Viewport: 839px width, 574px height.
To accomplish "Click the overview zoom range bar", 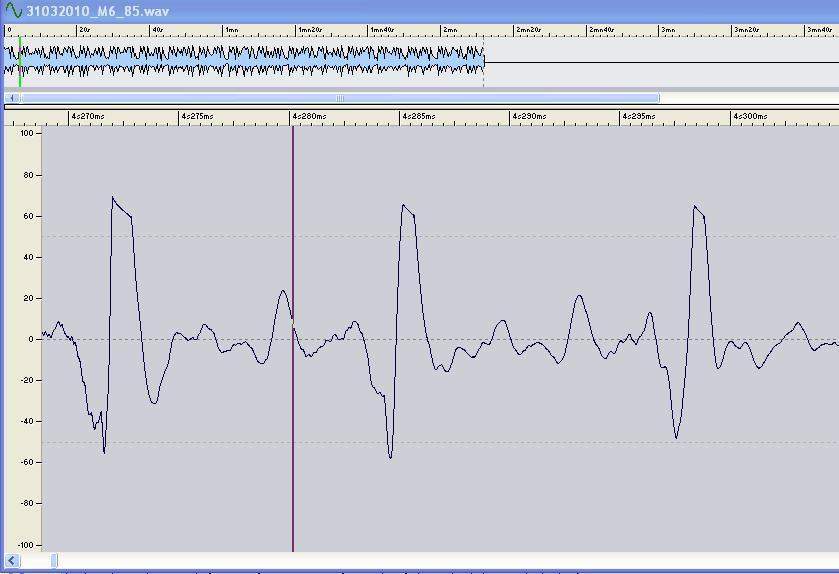I will 340,98.
